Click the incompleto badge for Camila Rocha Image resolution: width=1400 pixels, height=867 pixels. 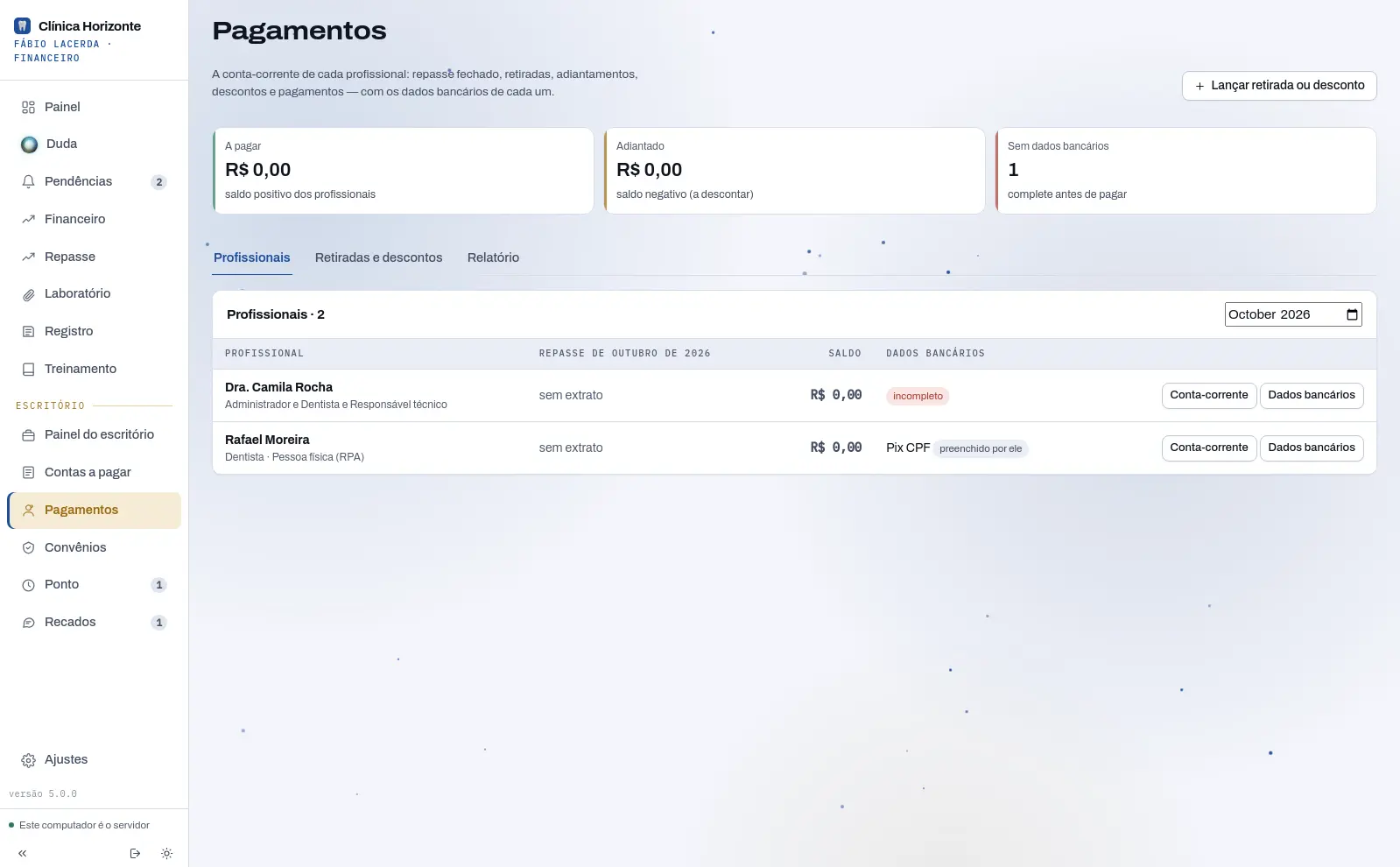[918, 397]
